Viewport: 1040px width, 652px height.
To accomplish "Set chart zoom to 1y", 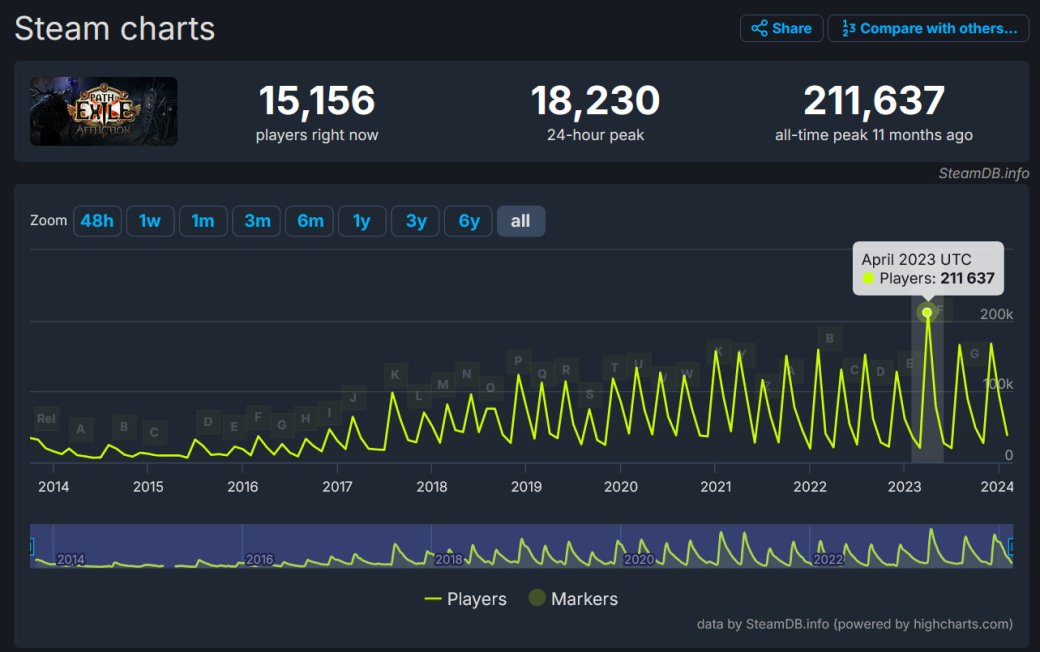I will (x=362, y=221).
